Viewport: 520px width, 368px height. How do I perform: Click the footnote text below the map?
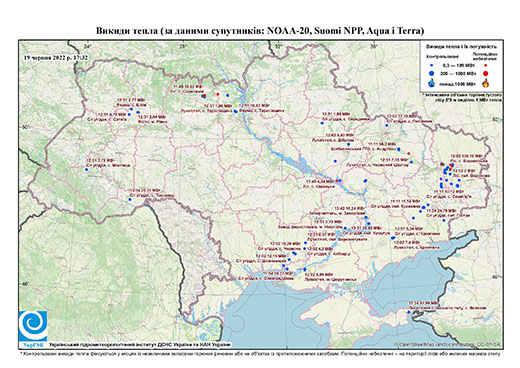point(260,353)
